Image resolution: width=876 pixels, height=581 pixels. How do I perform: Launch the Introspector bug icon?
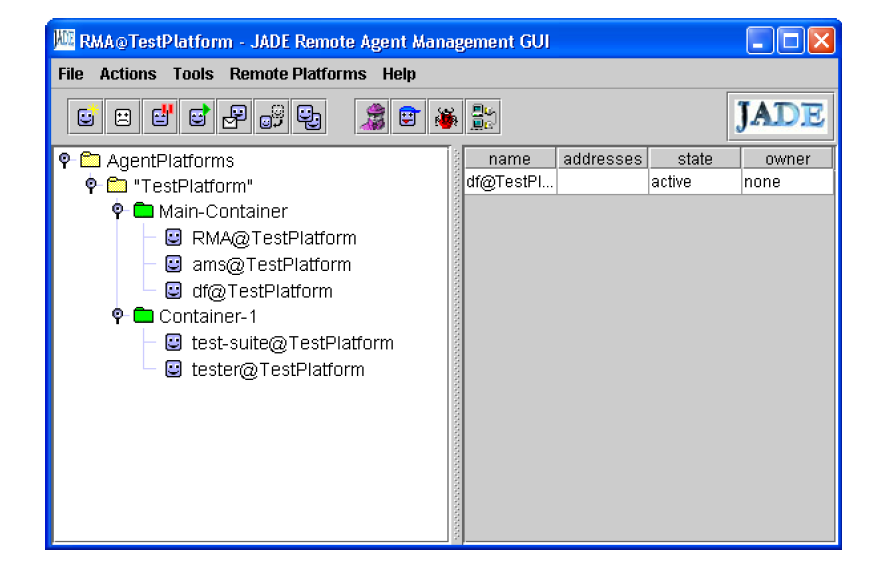click(446, 117)
